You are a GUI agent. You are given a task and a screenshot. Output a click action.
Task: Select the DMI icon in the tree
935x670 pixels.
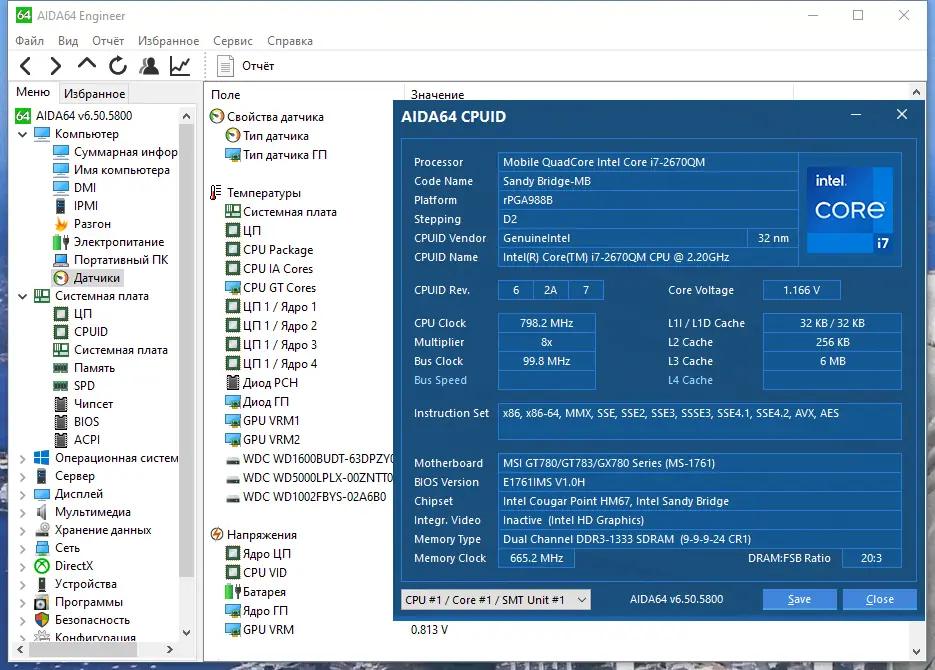(61, 188)
